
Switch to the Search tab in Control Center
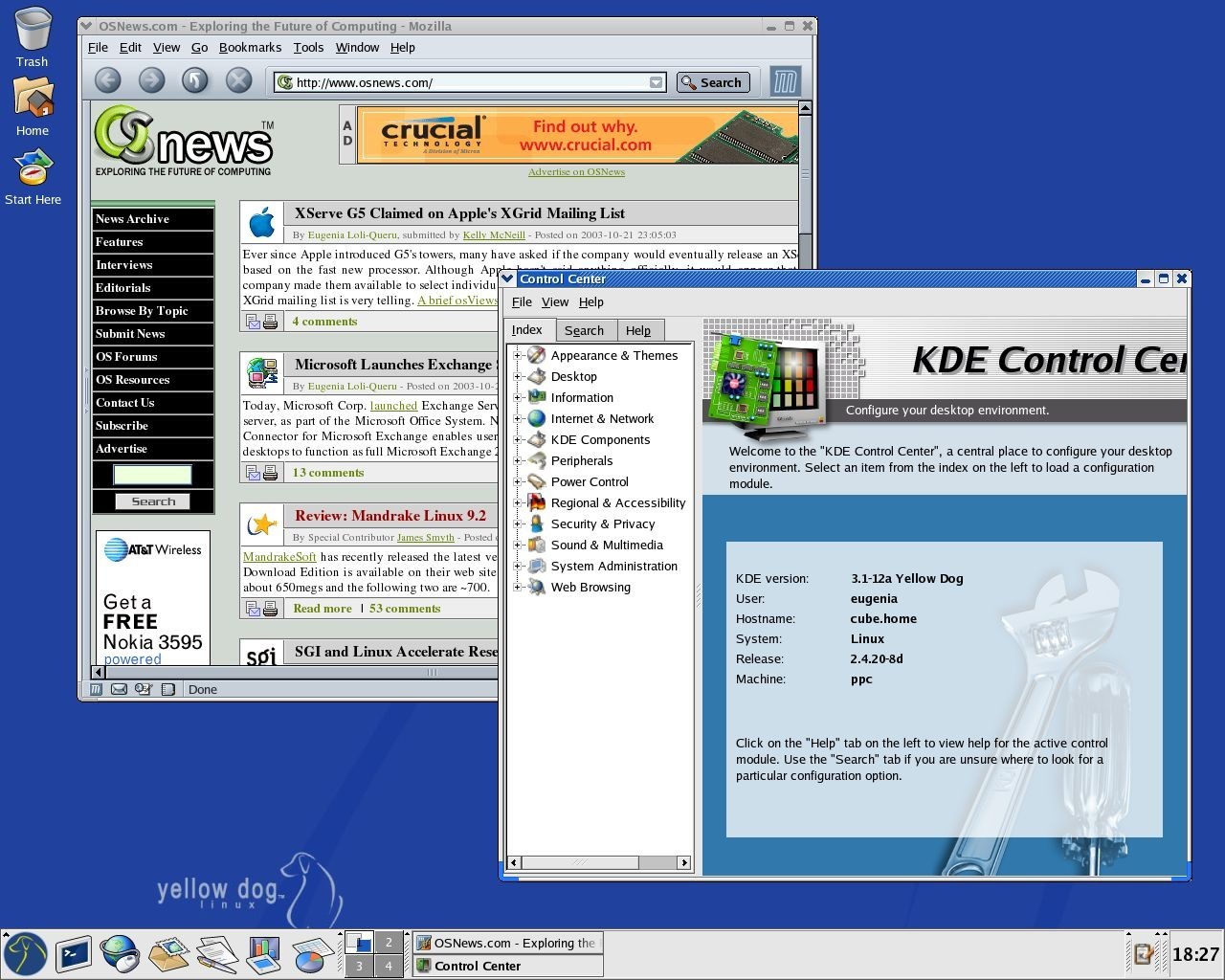(584, 330)
